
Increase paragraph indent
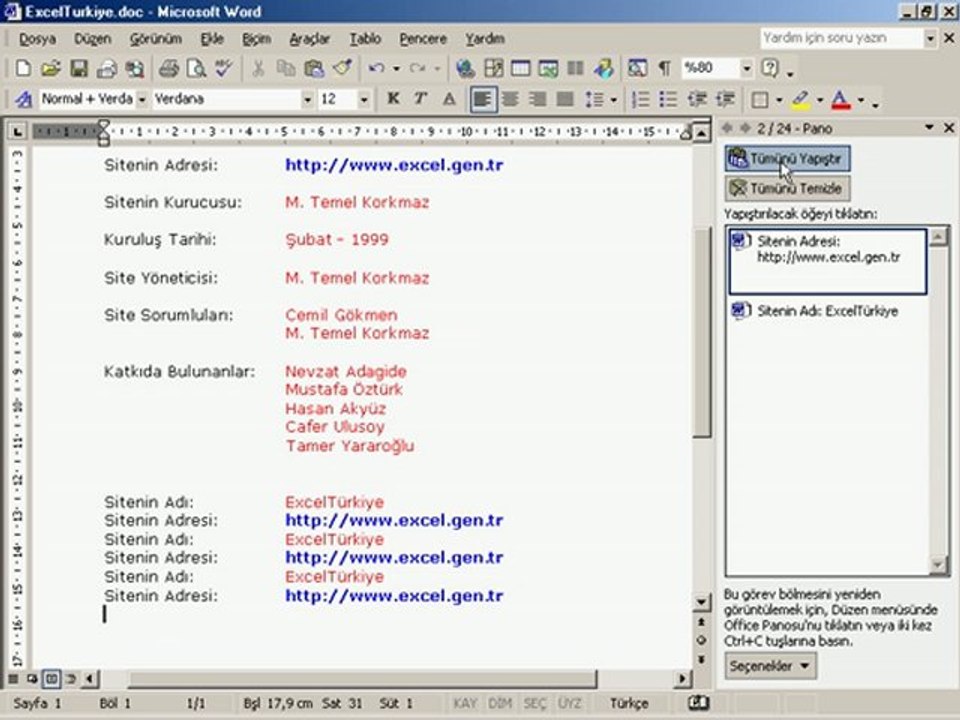coord(725,99)
